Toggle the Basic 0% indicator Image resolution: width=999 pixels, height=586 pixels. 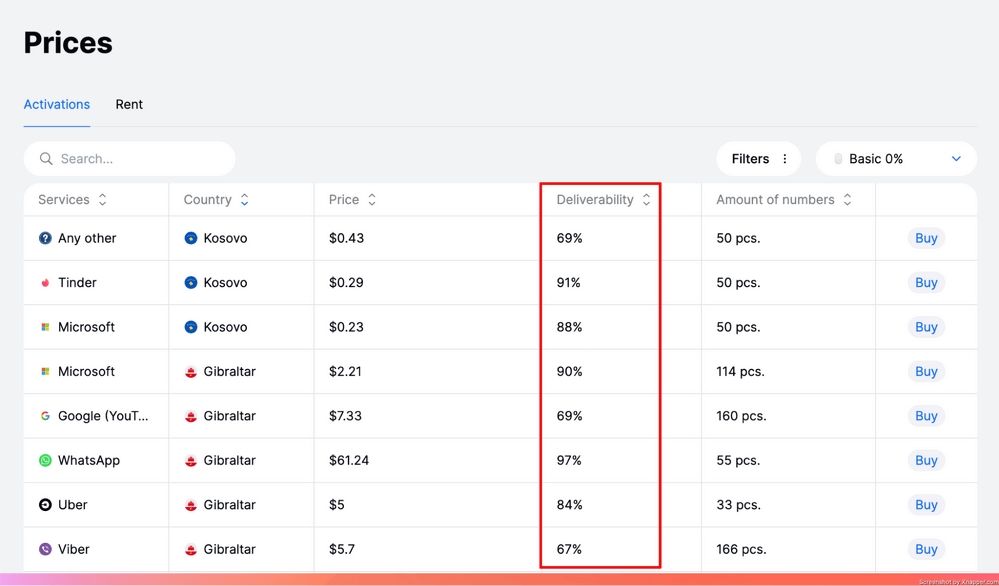point(838,159)
